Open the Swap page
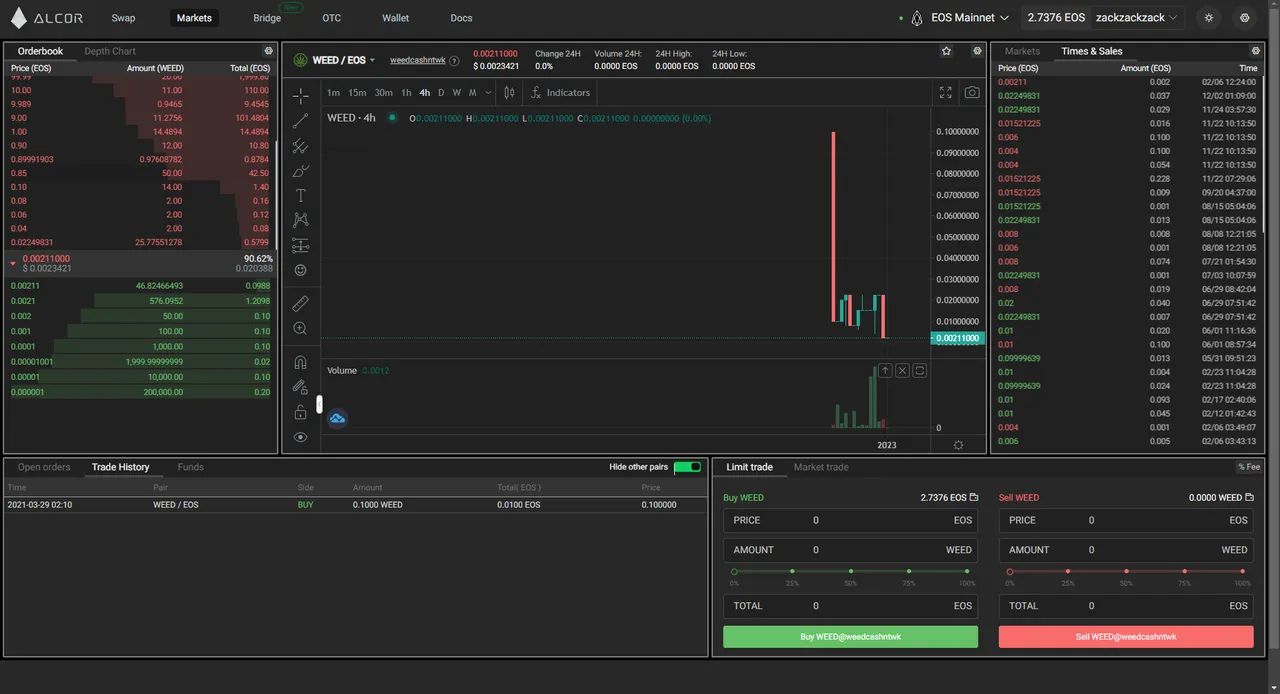The image size is (1280, 694). pos(123,18)
